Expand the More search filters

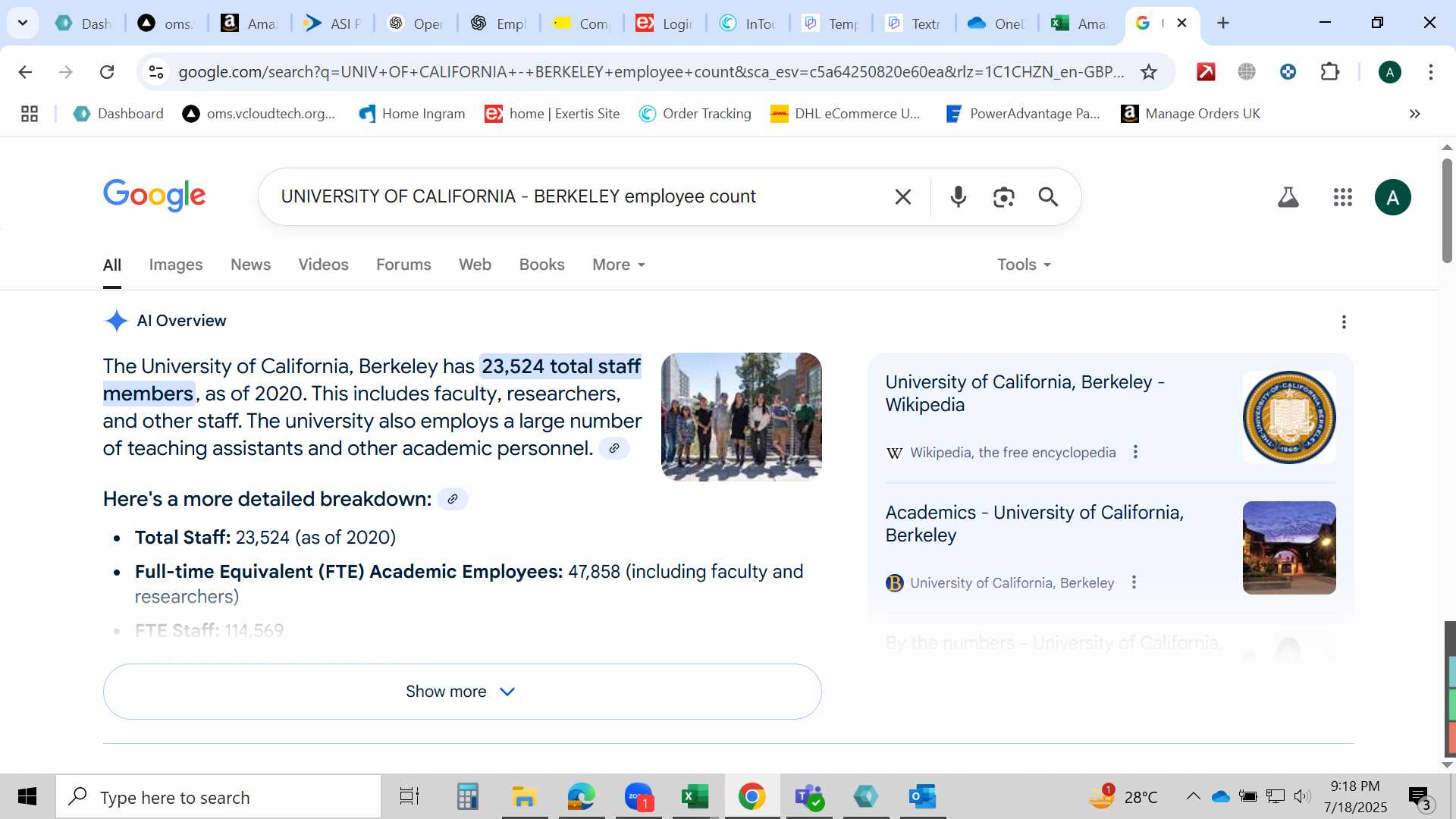pyautogui.click(x=619, y=265)
